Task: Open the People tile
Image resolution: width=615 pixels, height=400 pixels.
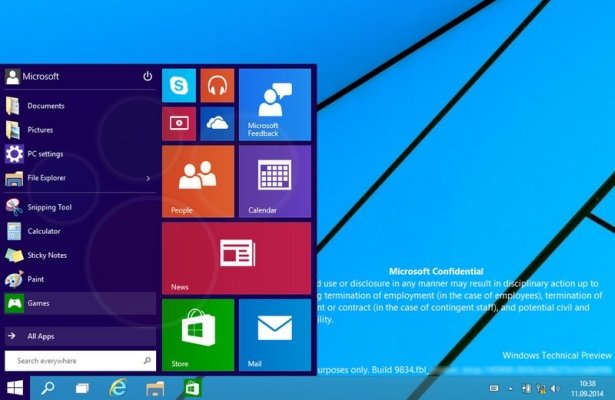Action: point(197,181)
